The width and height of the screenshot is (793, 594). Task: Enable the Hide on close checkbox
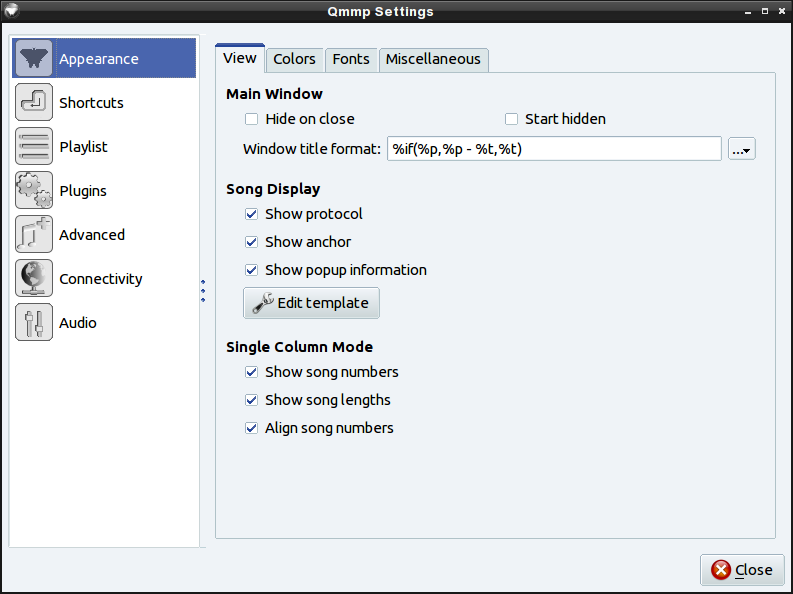tap(251, 119)
